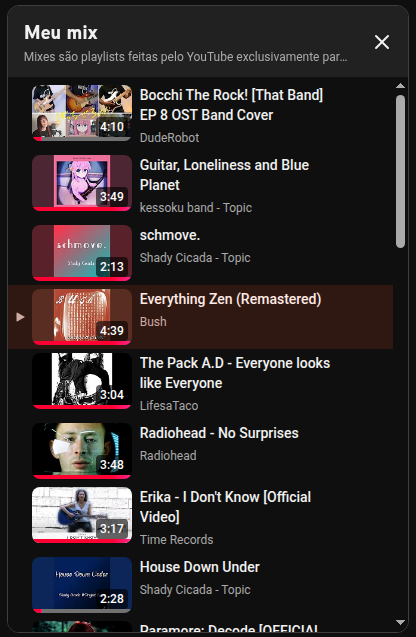The image size is (416, 637).
Task: Open Bocchi The Rock! band cover thumbnail
Action: [82, 113]
